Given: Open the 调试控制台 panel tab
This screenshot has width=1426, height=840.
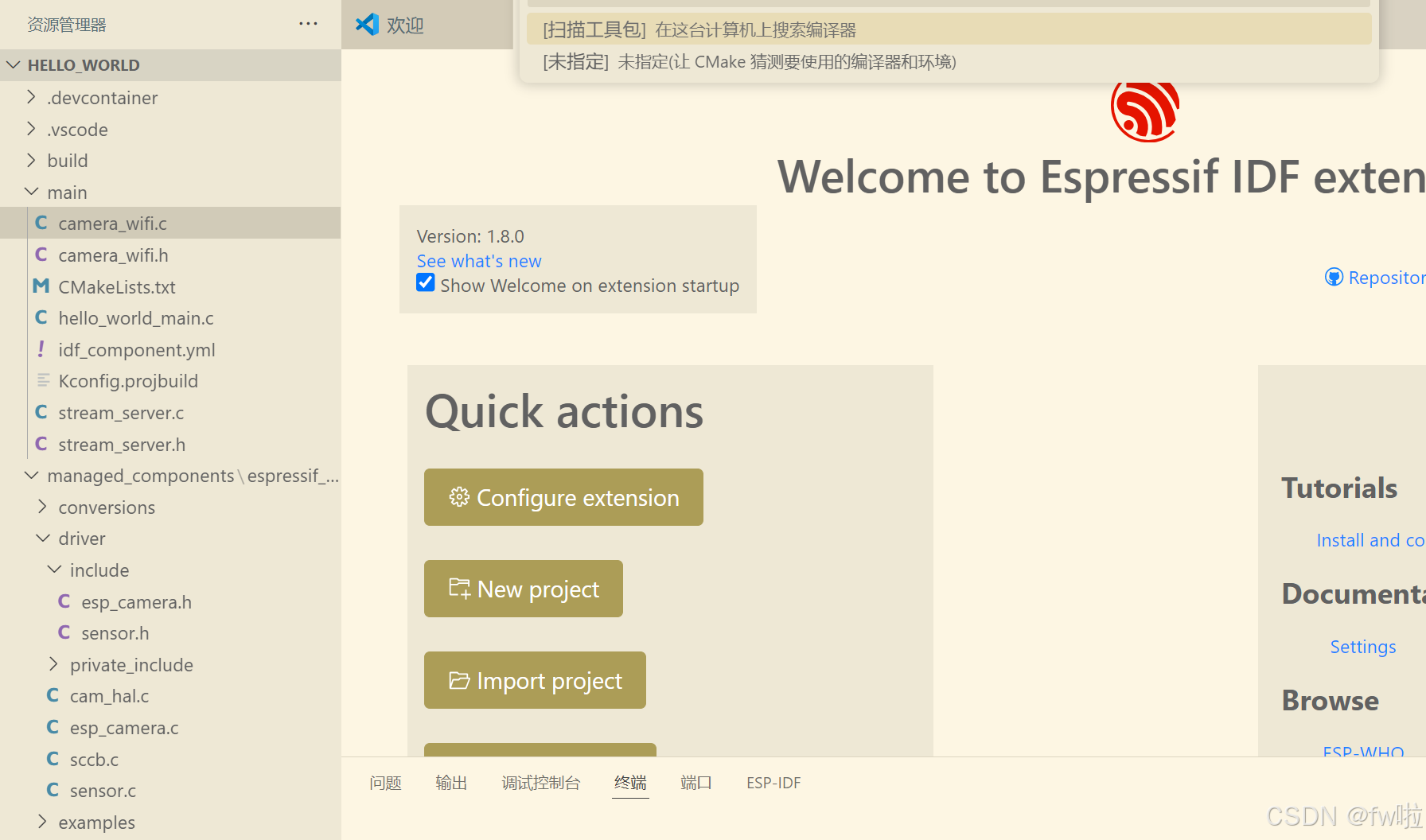Looking at the screenshot, I should click(541, 783).
